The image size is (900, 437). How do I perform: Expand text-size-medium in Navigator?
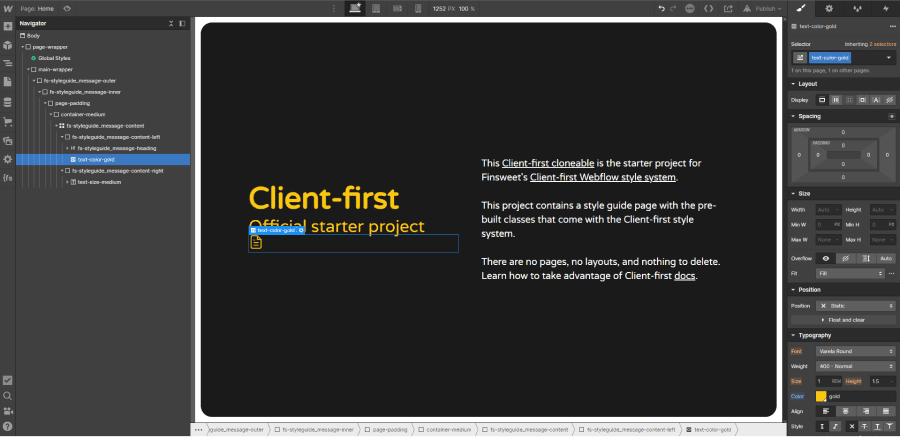click(67, 182)
